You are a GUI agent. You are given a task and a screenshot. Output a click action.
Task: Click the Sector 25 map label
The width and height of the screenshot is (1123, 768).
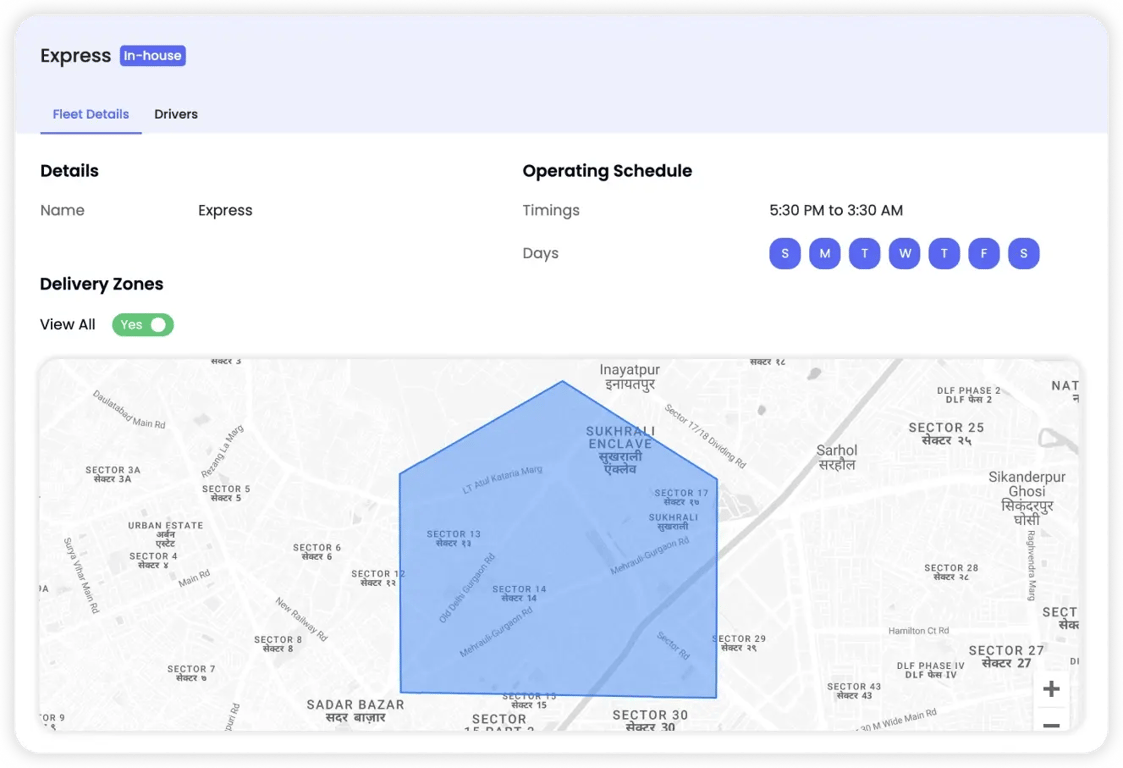pyautogui.click(x=946, y=433)
